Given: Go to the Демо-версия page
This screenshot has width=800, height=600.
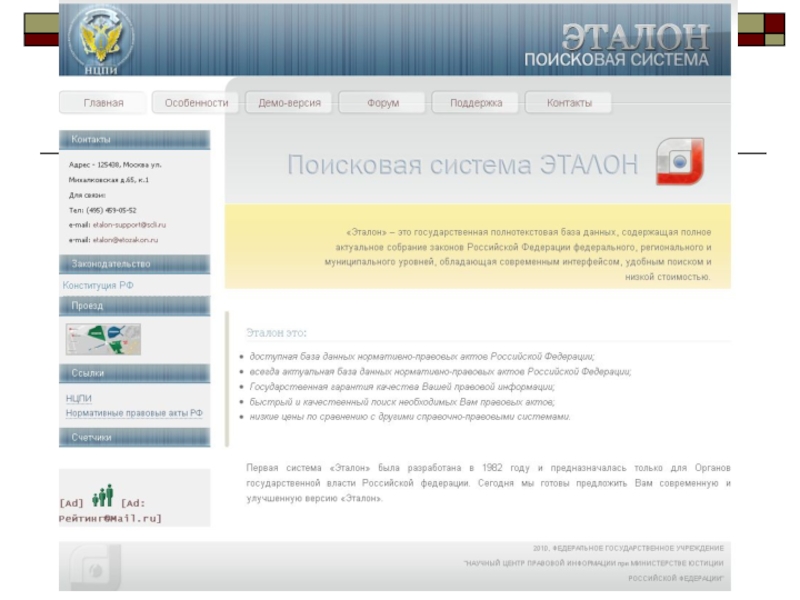Looking at the screenshot, I should tap(289, 103).
